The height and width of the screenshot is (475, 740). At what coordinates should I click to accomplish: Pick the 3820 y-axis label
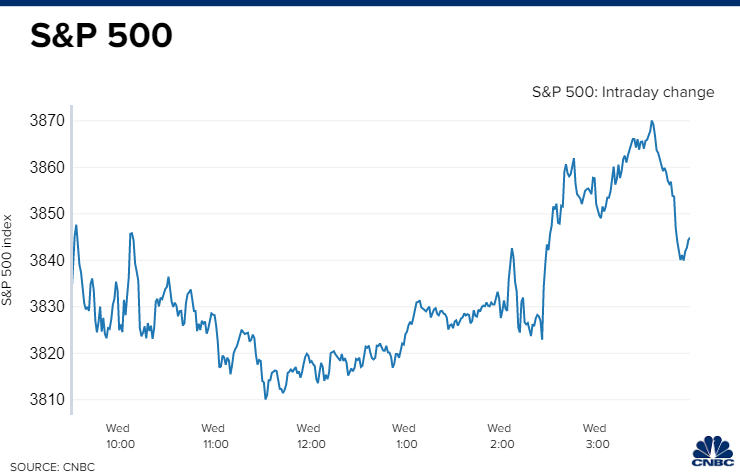[45, 354]
